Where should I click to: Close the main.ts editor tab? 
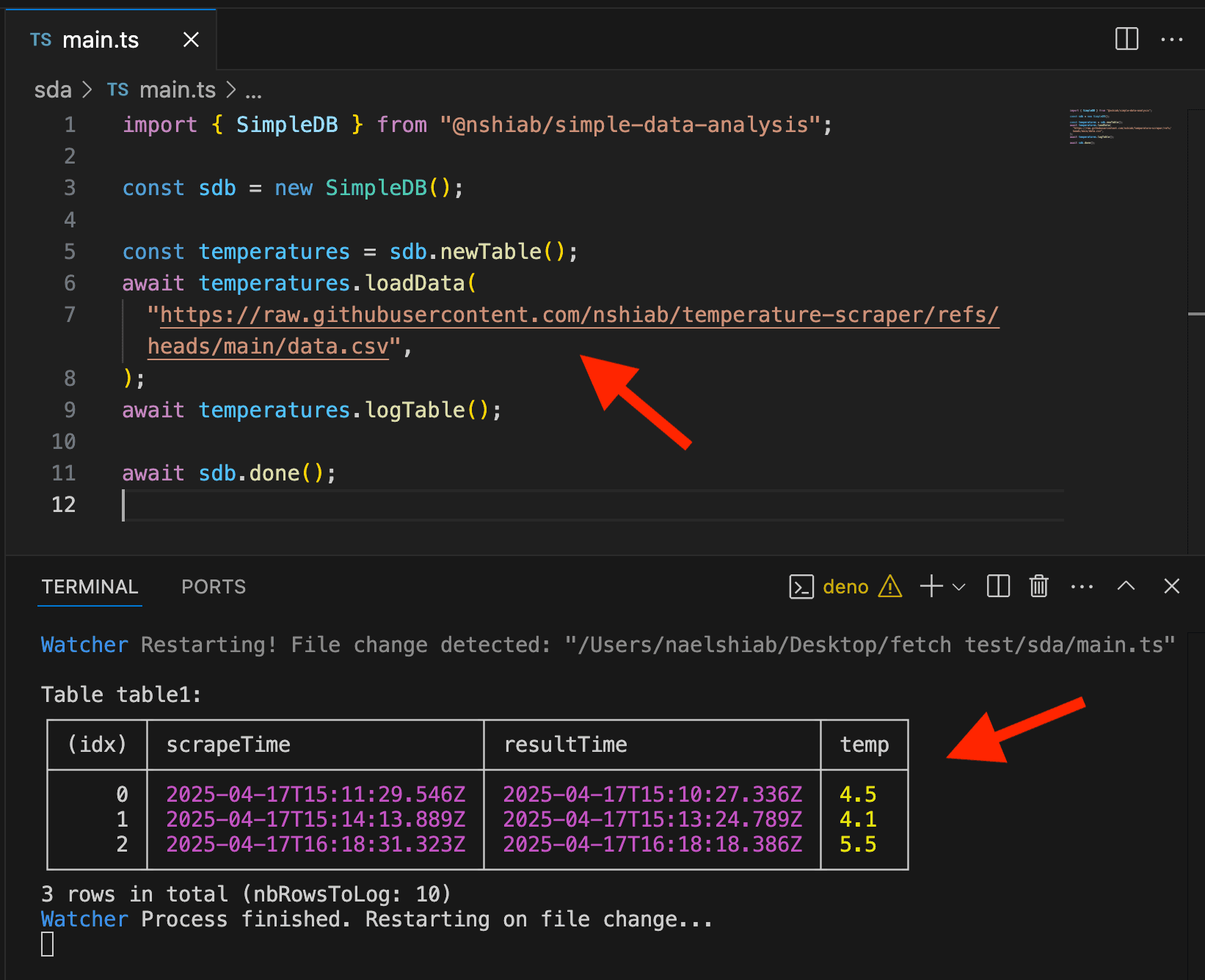click(191, 40)
